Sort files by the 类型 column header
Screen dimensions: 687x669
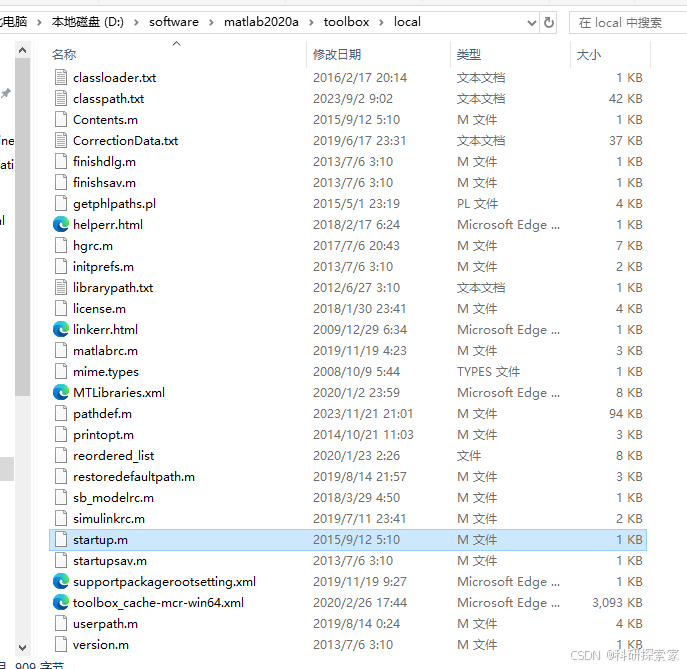pyautogui.click(x=469, y=55)
